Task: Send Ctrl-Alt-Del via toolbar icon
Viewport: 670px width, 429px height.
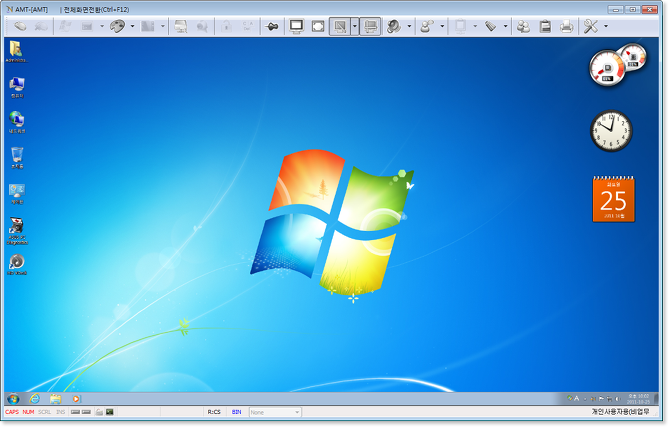Action: [248, 26]
